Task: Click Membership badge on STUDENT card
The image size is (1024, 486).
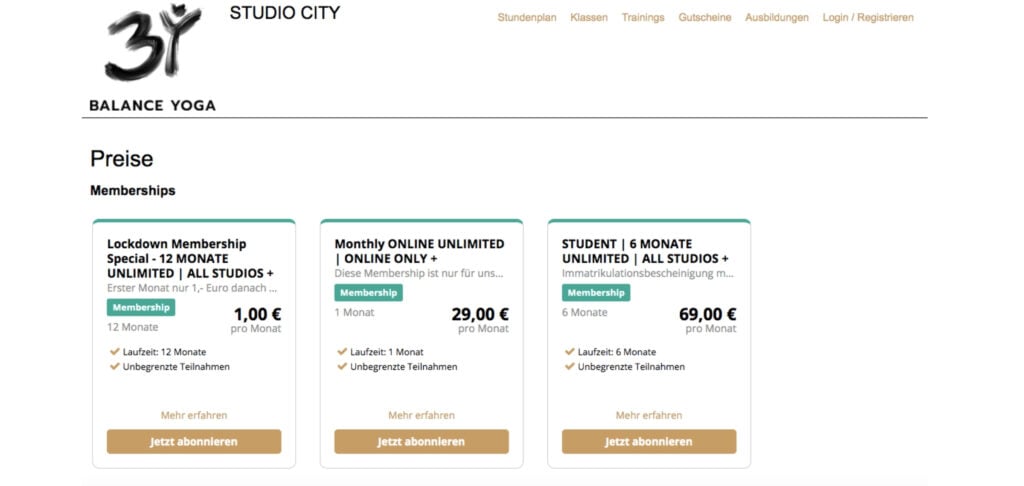Action: [x=596, y=293]
